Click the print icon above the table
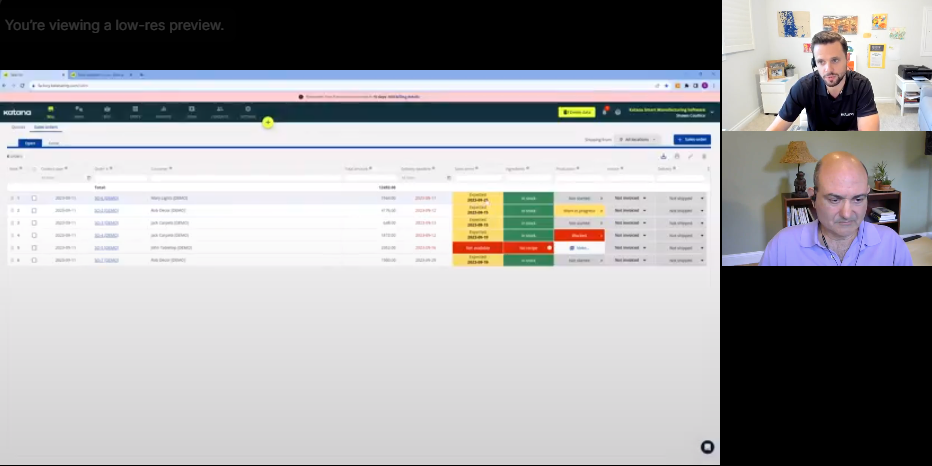 tap(677, 156)
